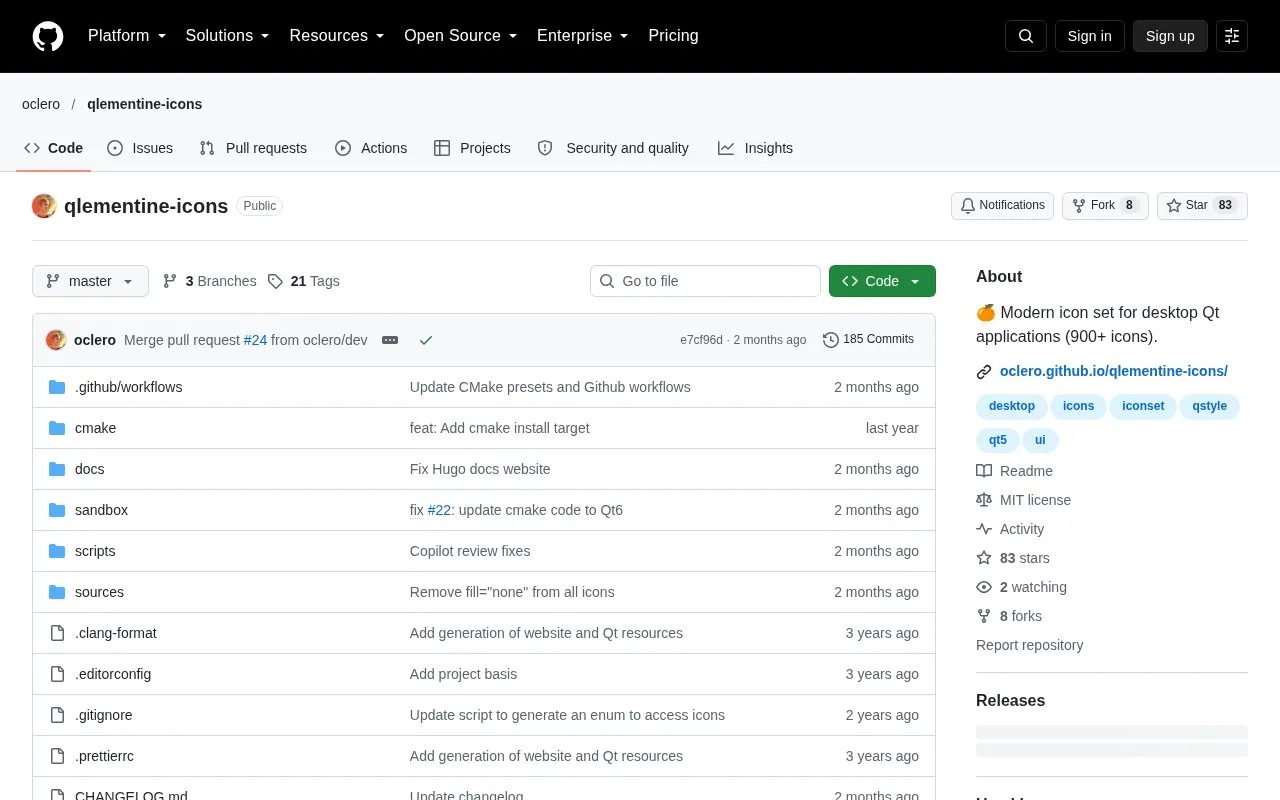The height and width of the screenshot is (800, 1280).
Task: Open the oclero.github.io/qlementine-icons link
Action: 1113,371
